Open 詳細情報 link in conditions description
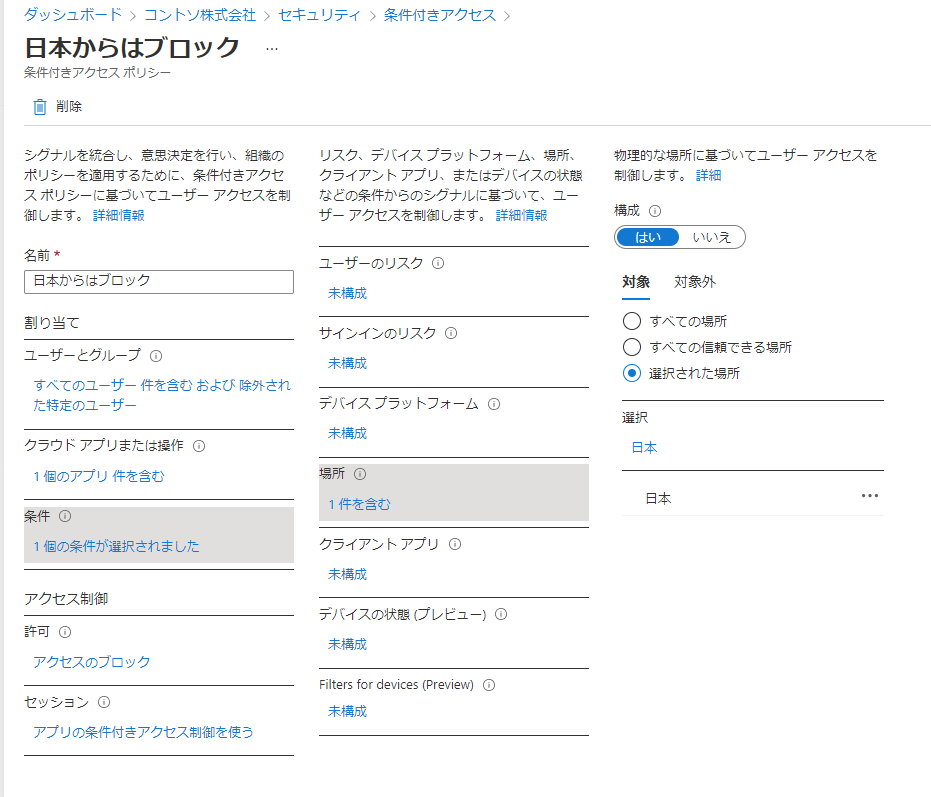Image resolution: width=931 pixels, height=797 pixels. click(x=521, y=216)
